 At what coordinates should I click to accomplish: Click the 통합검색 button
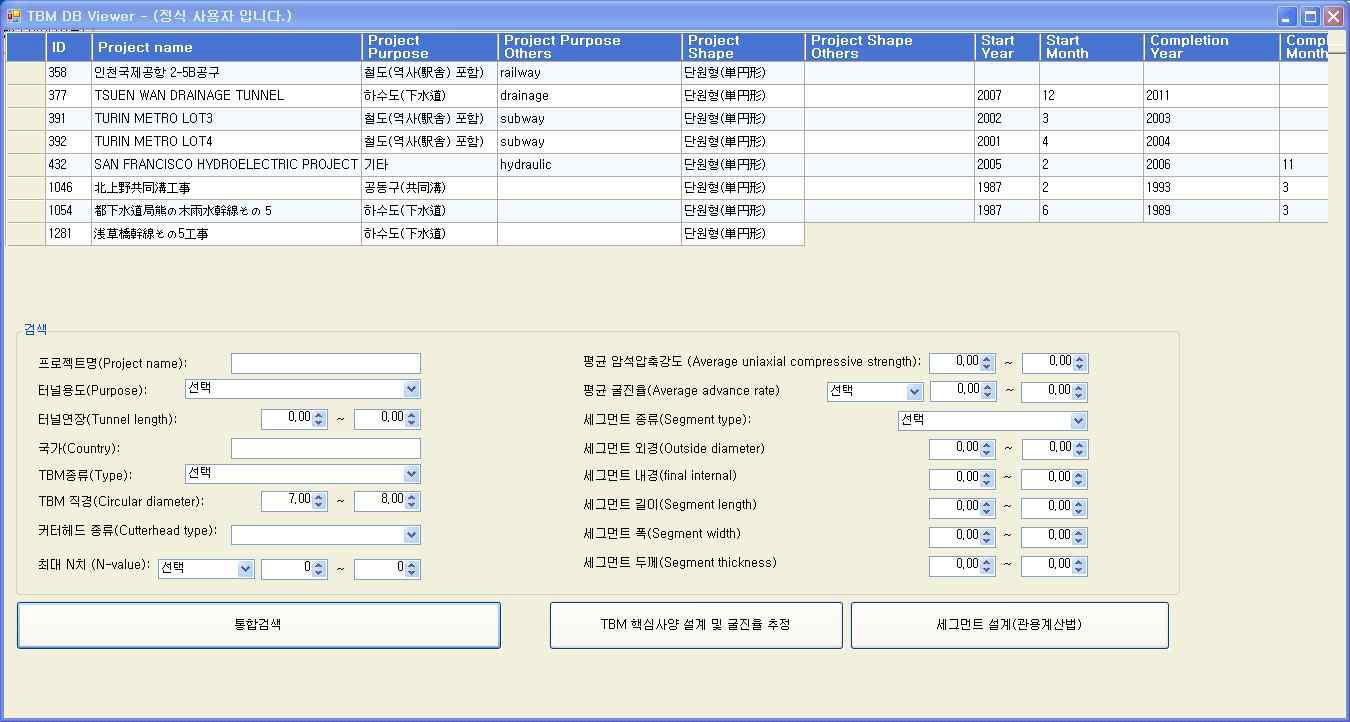259,625
